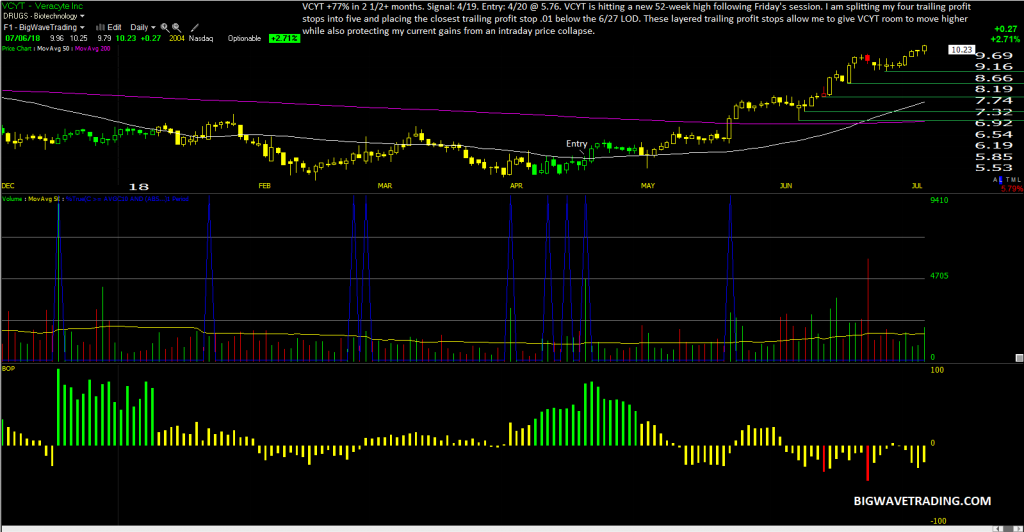1024x532 pixels.
Task: Click the FEB month label on time axis
Action: (x=264, y=186)
